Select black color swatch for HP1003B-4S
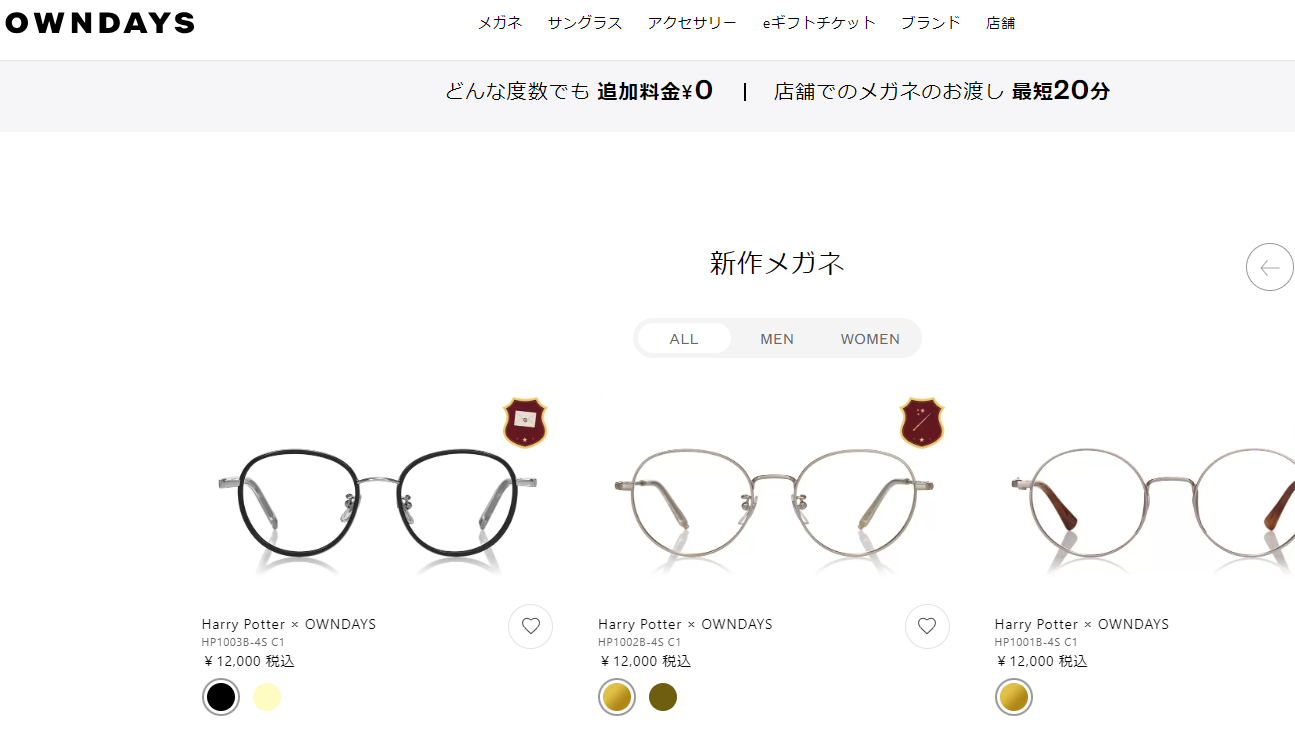This screenshot has width=1295, height=740. (221, 697)
